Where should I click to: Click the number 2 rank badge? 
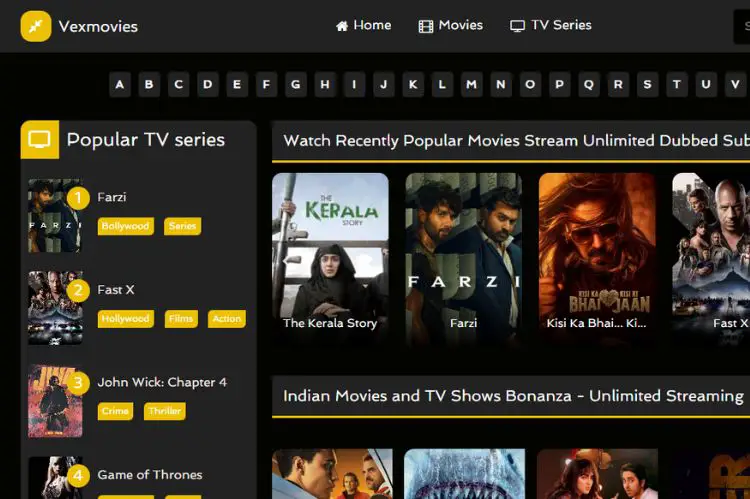coord(78,290)
